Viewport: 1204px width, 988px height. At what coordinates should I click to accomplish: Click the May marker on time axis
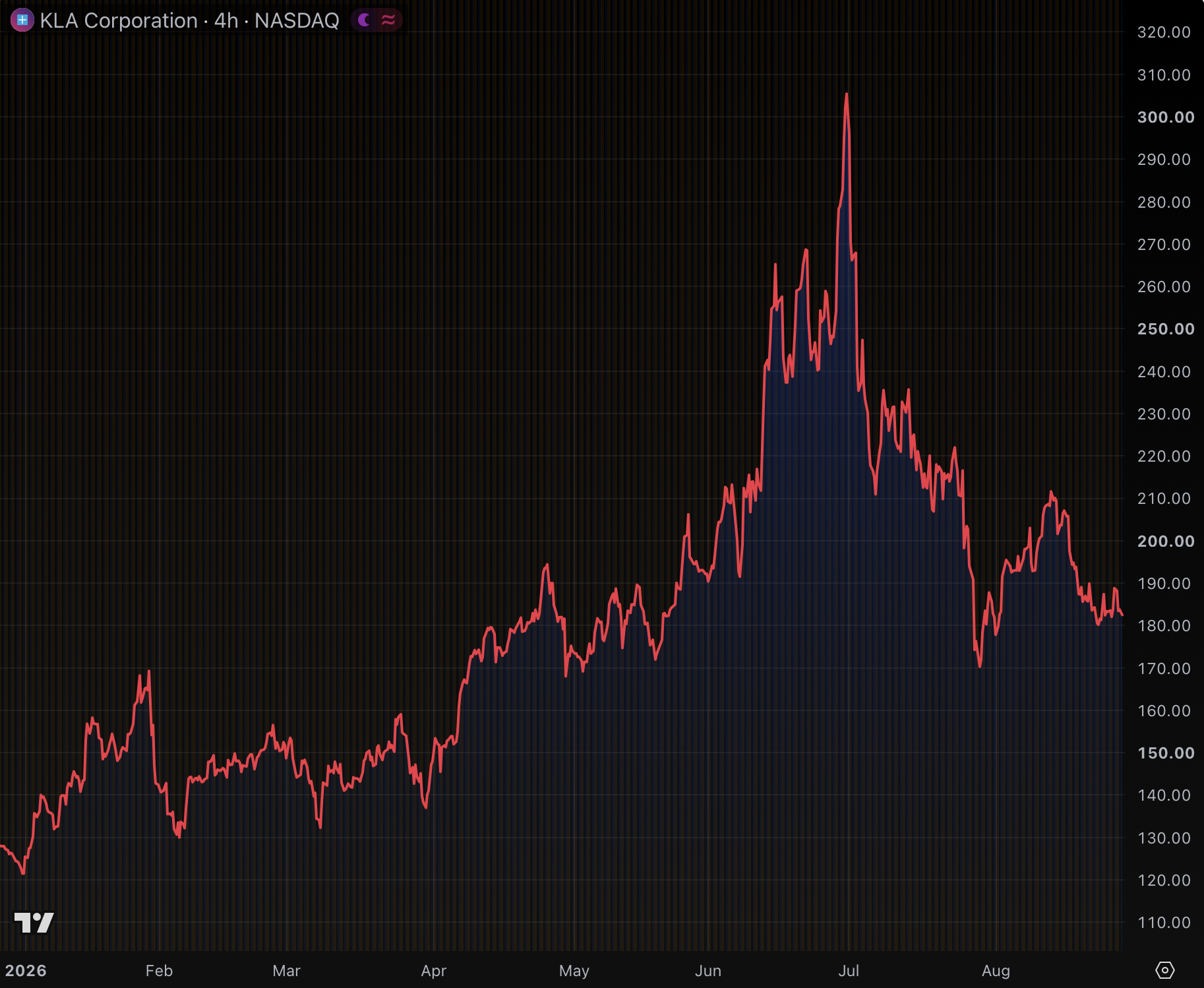click(574, 971)
